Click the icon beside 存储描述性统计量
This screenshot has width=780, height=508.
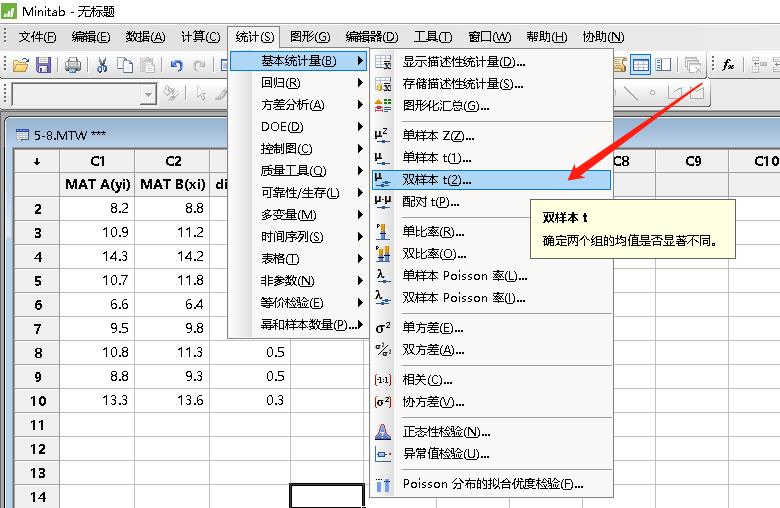383,84
